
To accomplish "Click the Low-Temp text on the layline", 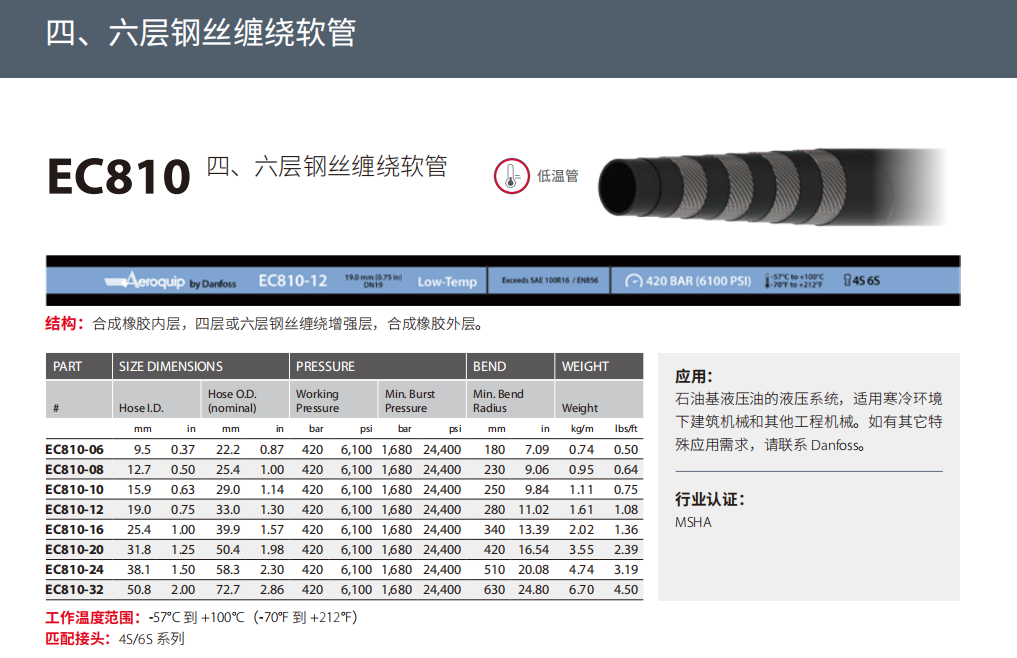I will tap(447, 282).
